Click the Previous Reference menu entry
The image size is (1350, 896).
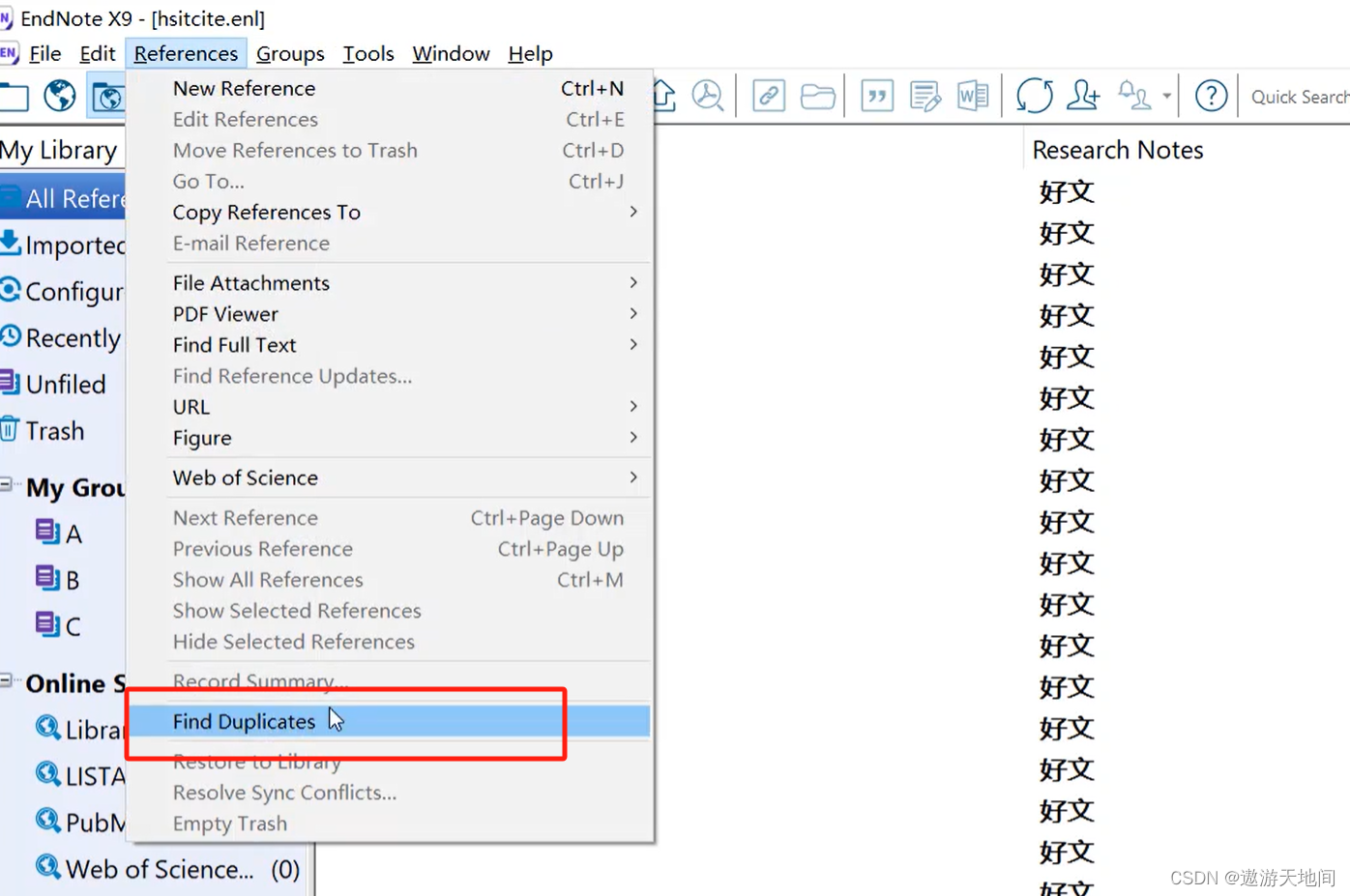[x=391, y=548]
